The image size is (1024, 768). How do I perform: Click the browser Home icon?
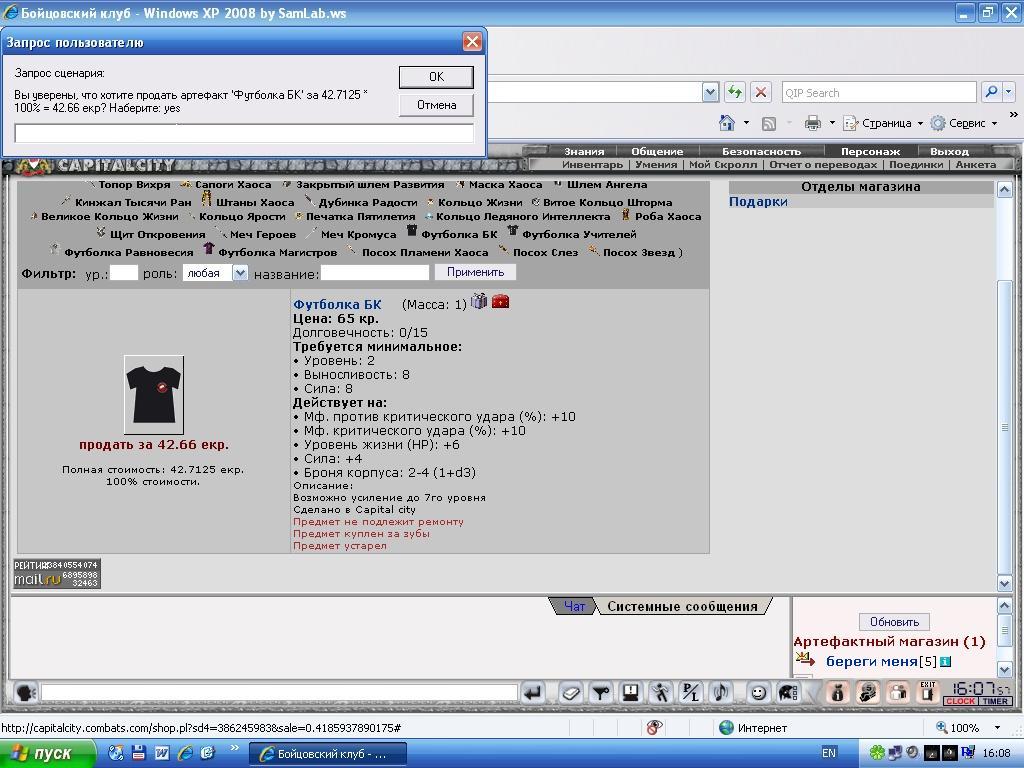click(727, 123)
